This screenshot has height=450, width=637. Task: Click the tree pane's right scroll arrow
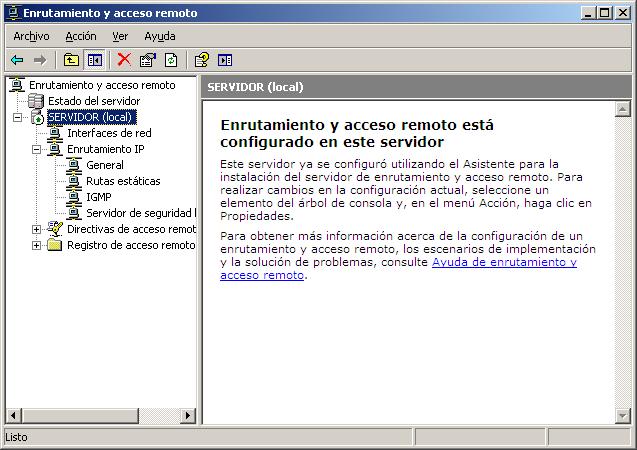point(190,415)
